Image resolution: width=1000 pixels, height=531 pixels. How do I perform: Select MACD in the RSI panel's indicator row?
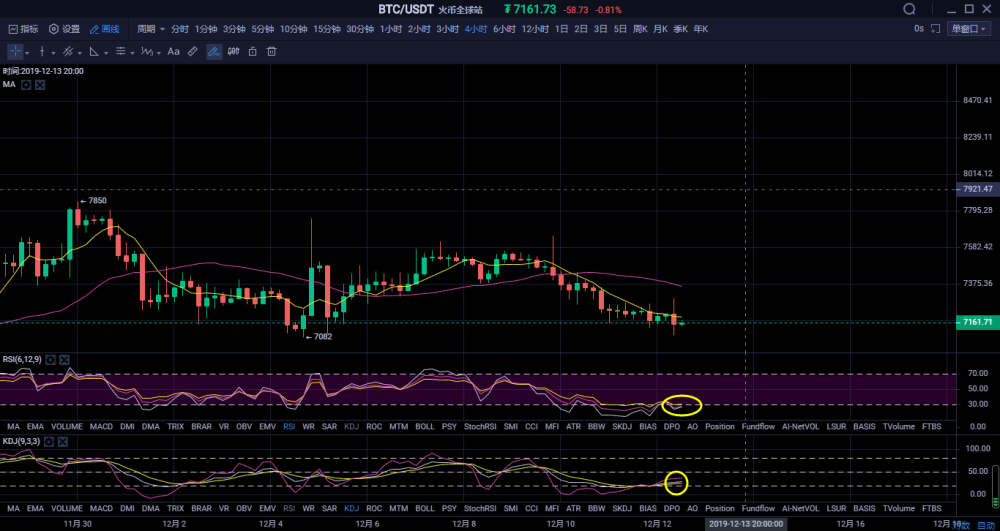(101, 426)
